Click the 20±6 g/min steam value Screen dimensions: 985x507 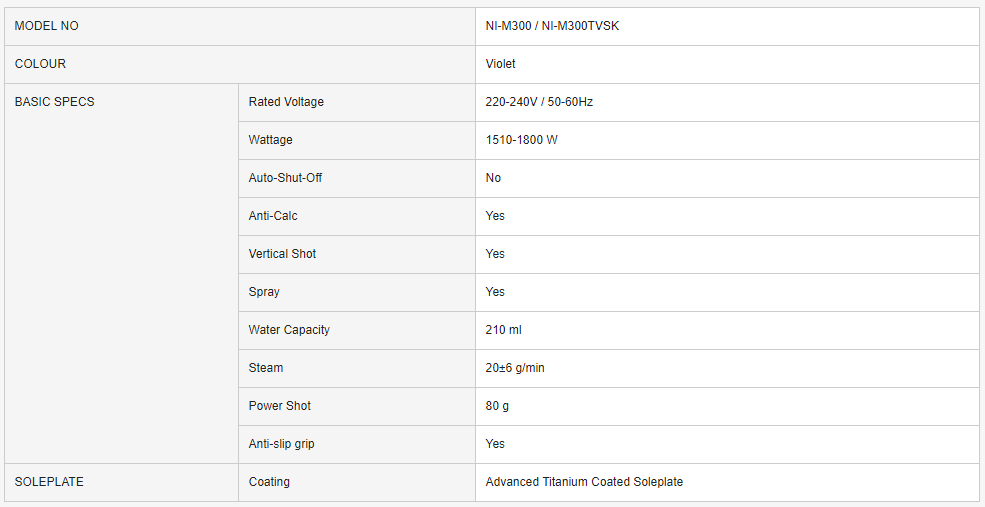515,368
